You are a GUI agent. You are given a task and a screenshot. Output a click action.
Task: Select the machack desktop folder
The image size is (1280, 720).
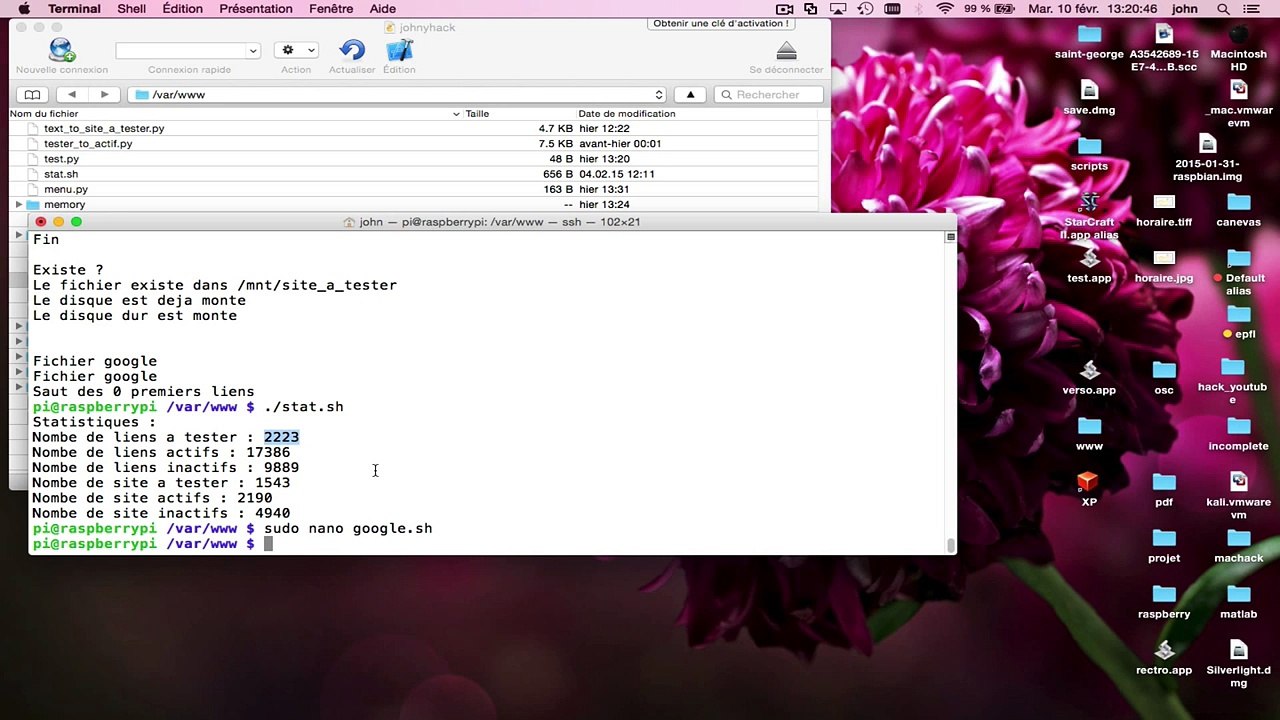pos(1238,545)
